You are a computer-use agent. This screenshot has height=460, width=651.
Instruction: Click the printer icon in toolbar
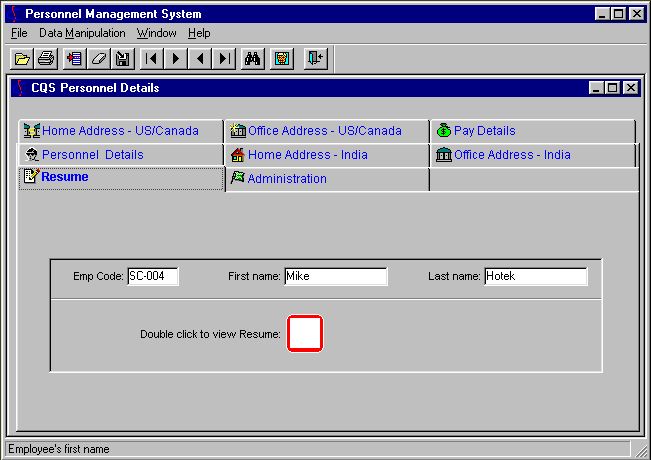pos(46,59)
